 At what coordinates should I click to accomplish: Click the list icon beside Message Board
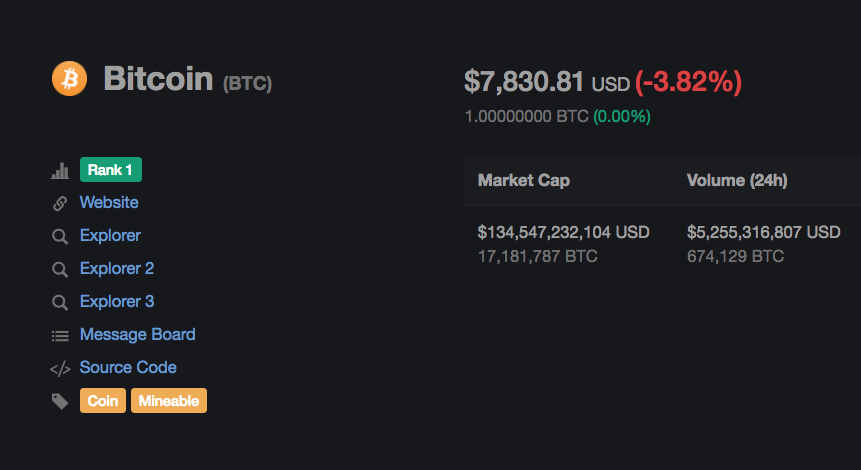pos(60,335)
